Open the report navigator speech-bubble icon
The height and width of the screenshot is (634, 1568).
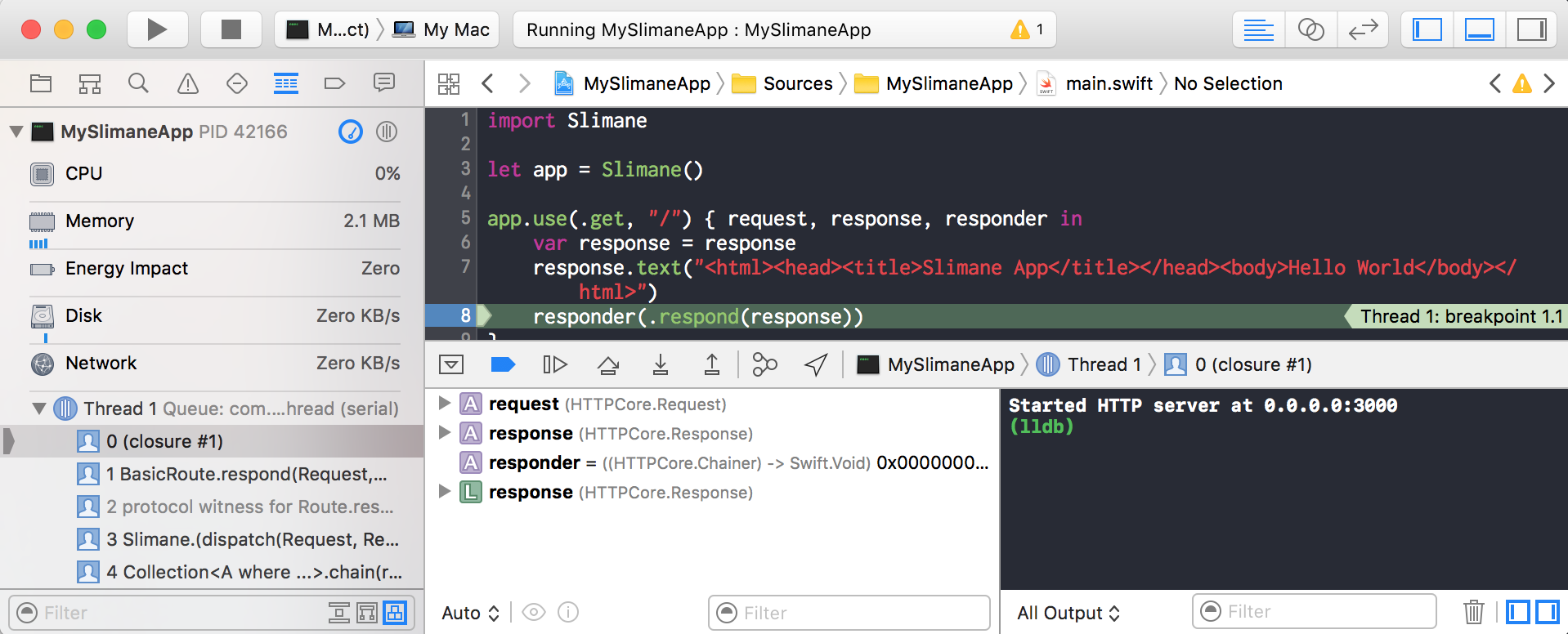[384, 83]
